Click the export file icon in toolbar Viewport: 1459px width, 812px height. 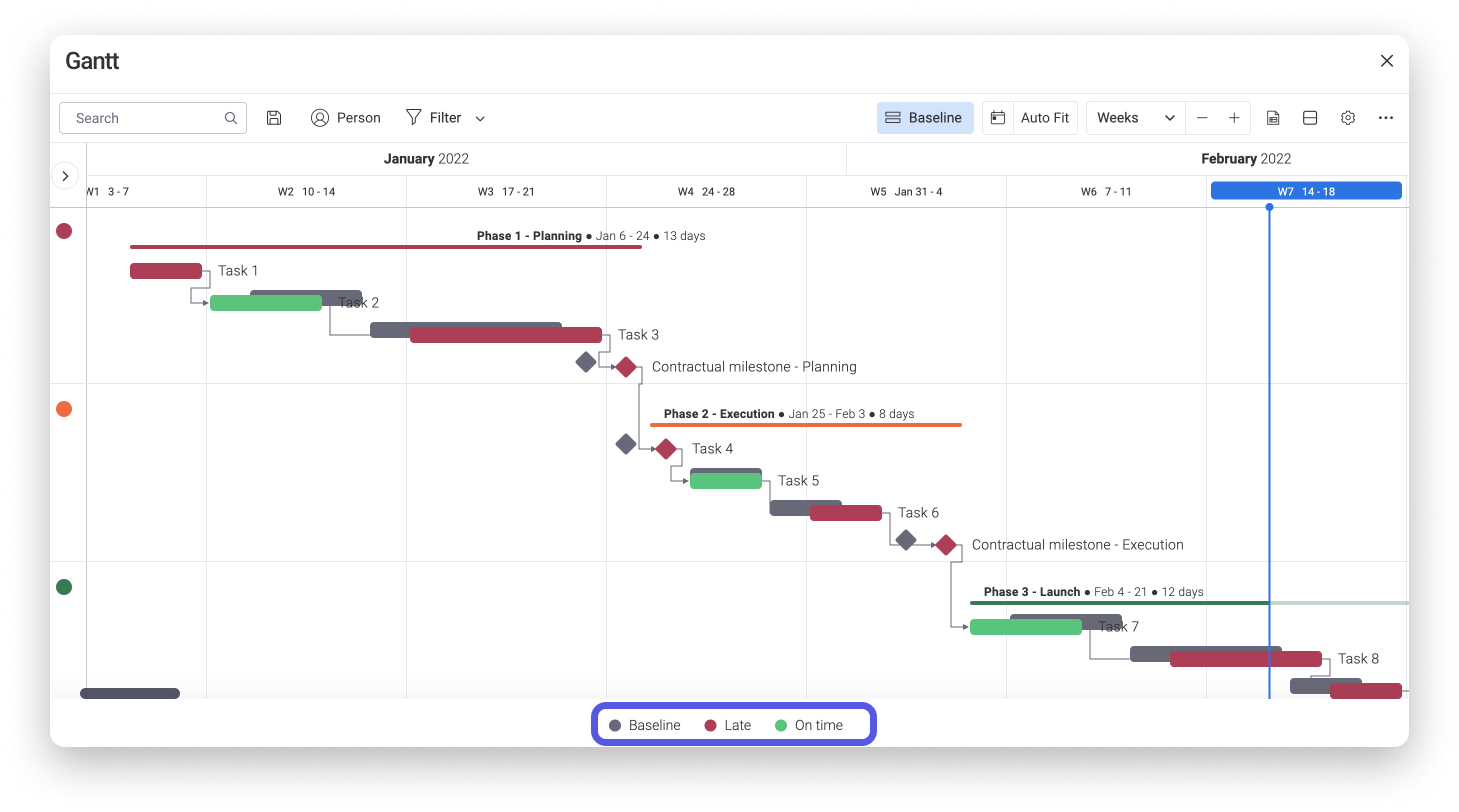coord(1273,118)
